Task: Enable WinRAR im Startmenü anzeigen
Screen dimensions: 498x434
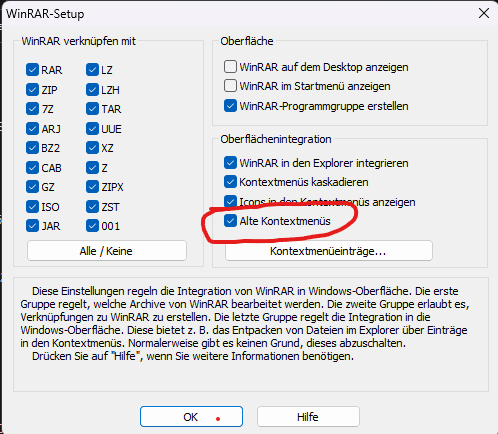Action: [230, 86]
